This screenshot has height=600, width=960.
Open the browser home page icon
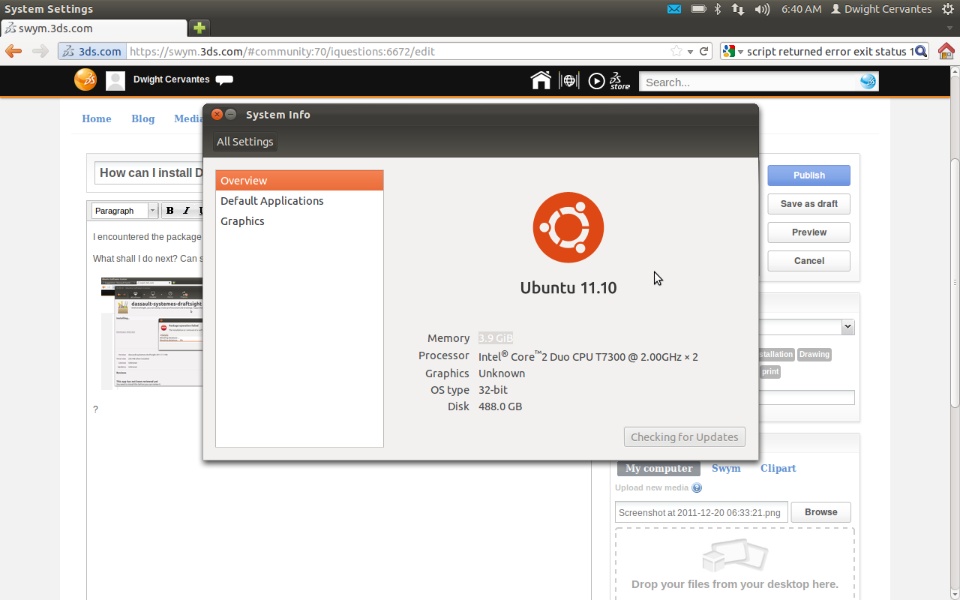tap(946, 51)
